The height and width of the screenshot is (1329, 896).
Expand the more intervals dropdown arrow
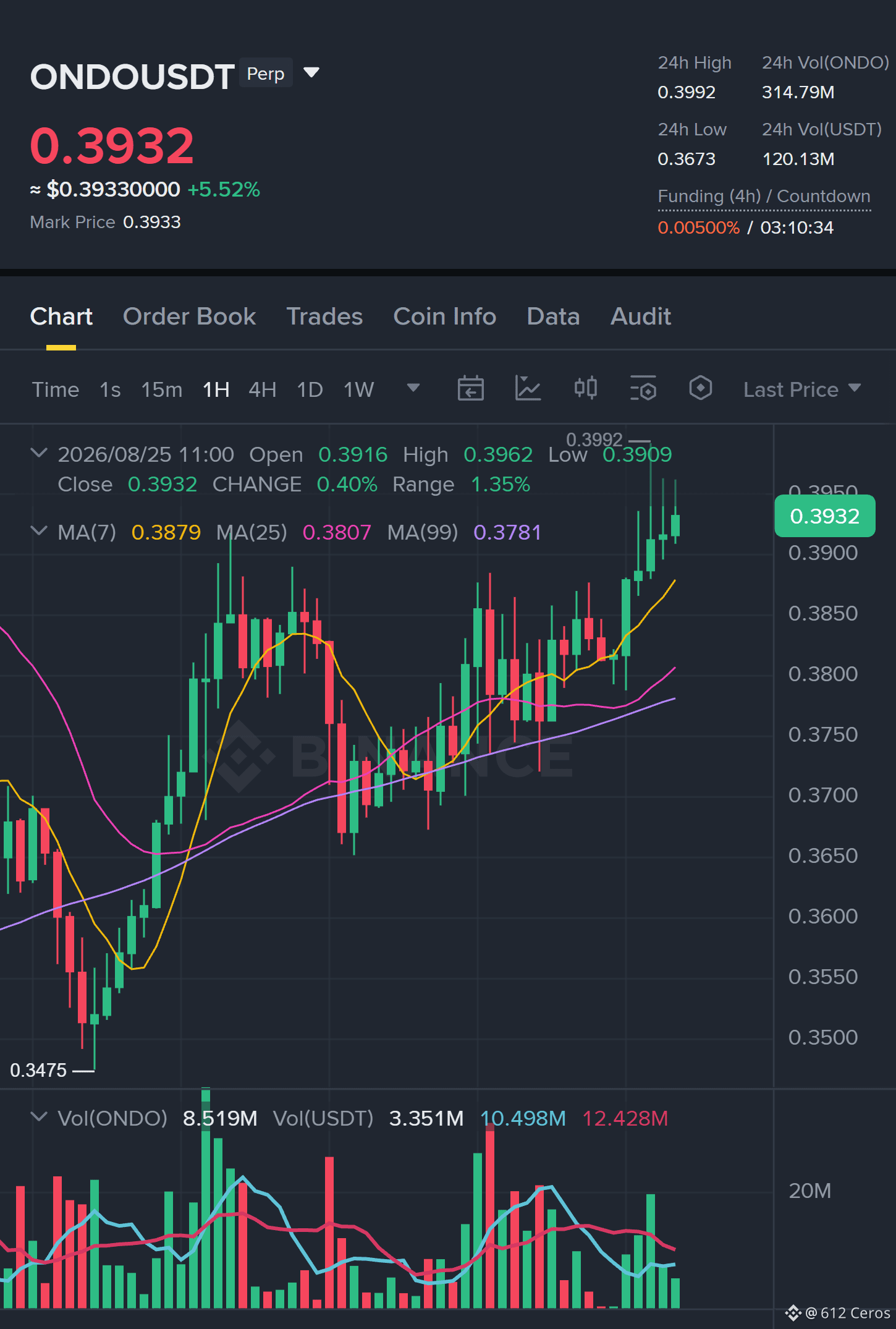pos(413,388)
